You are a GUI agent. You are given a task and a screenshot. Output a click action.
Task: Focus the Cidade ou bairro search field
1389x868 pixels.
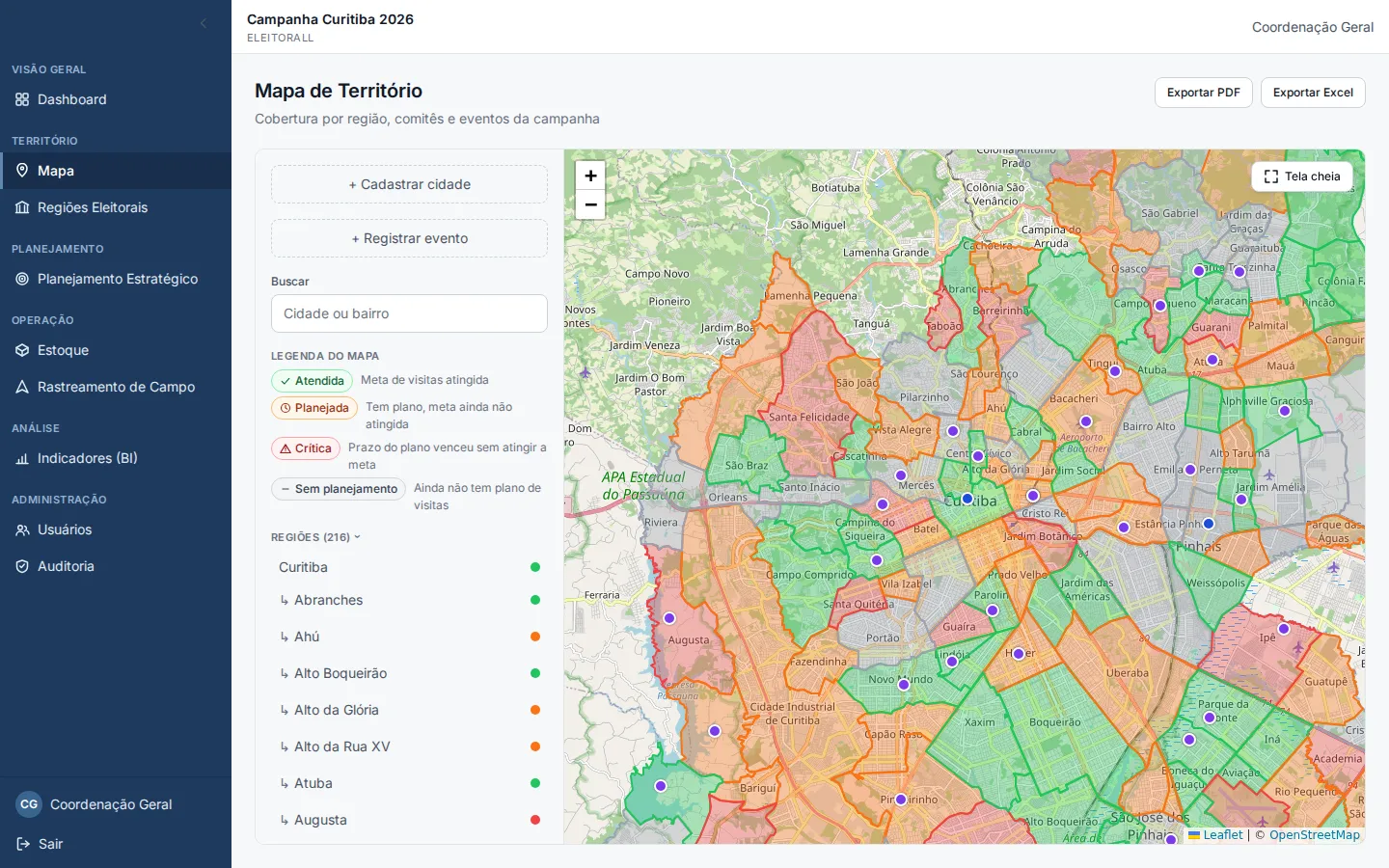tap(410, 313)
